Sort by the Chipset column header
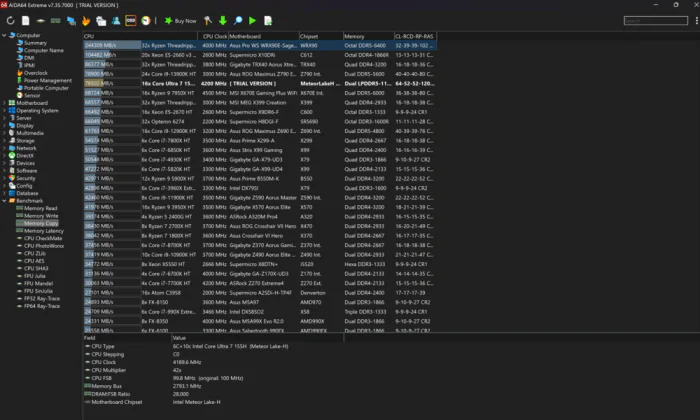The image size is (700, 420). pos(321,36)
